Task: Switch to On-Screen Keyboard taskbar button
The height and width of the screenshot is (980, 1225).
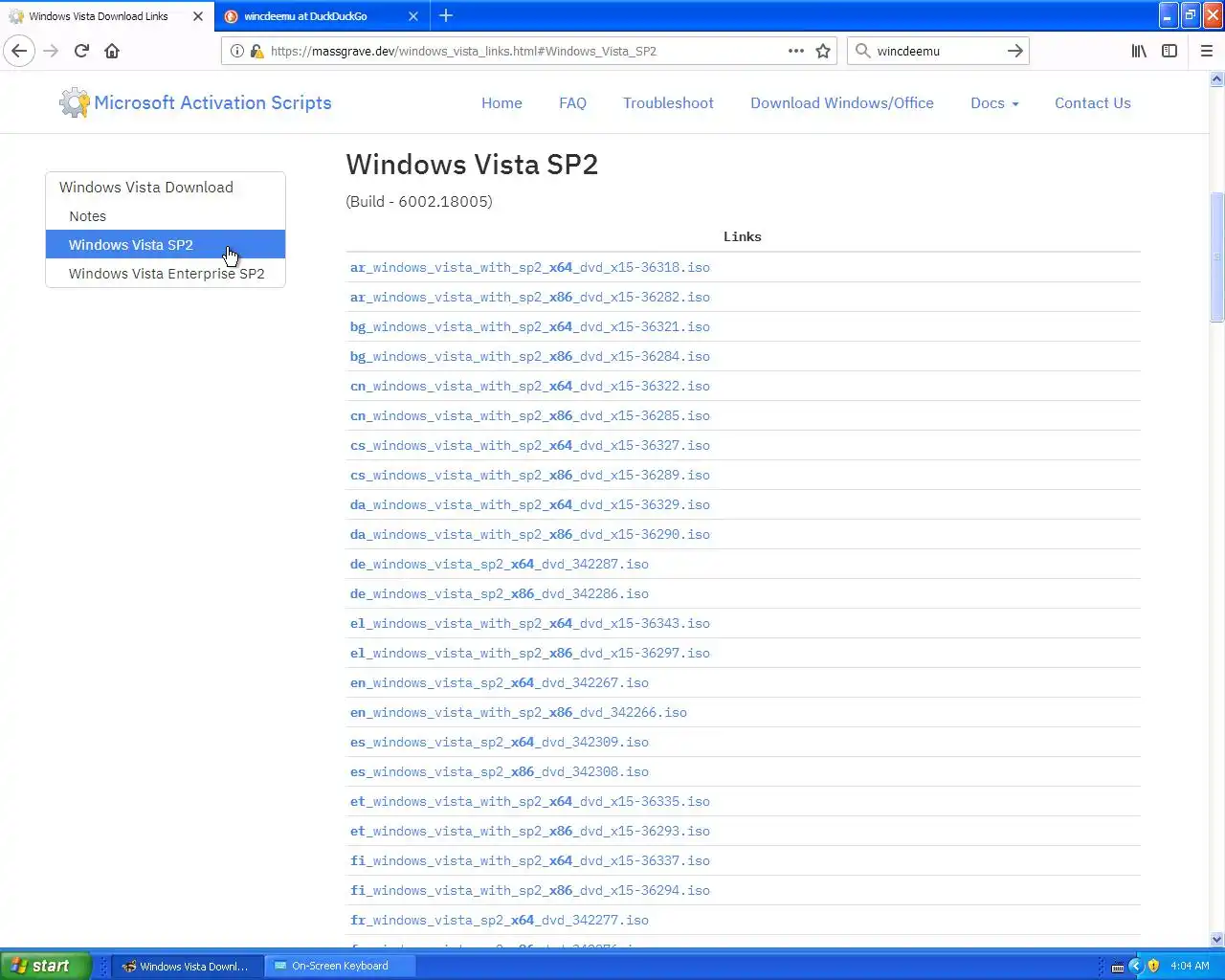Action: [341, 966]
